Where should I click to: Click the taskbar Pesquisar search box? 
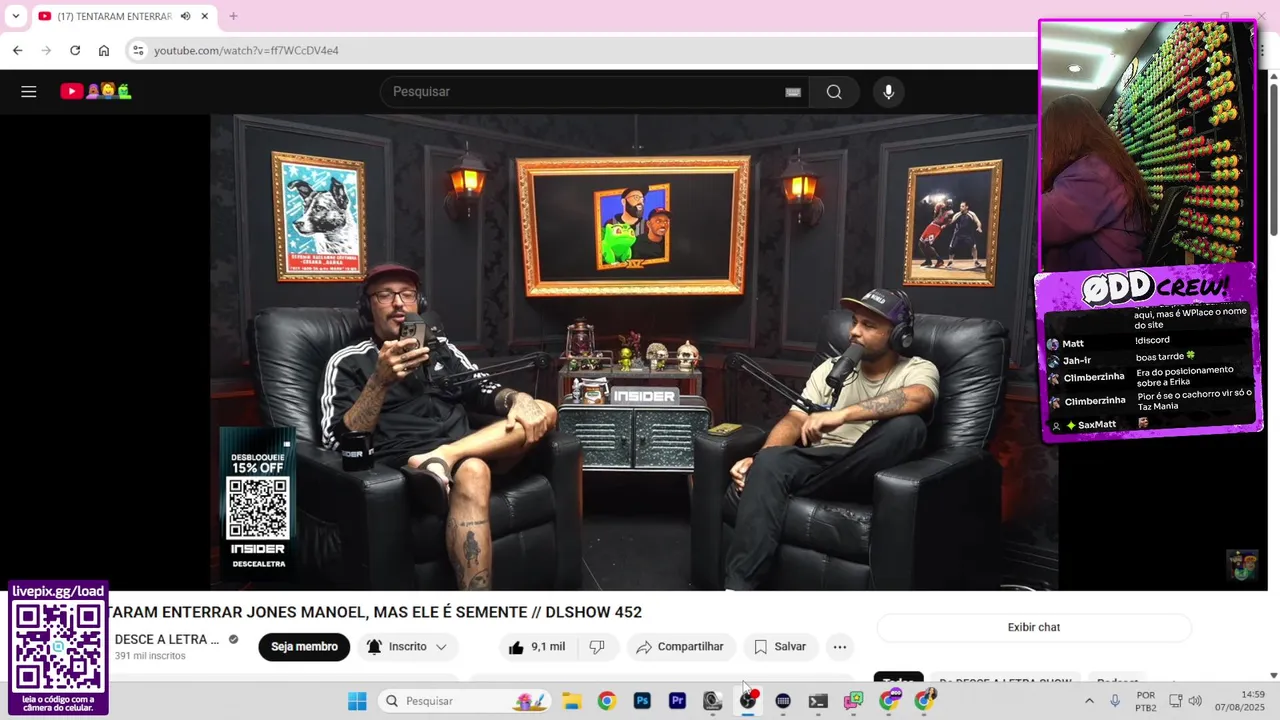pyautogui.click(x=466, y=701)
